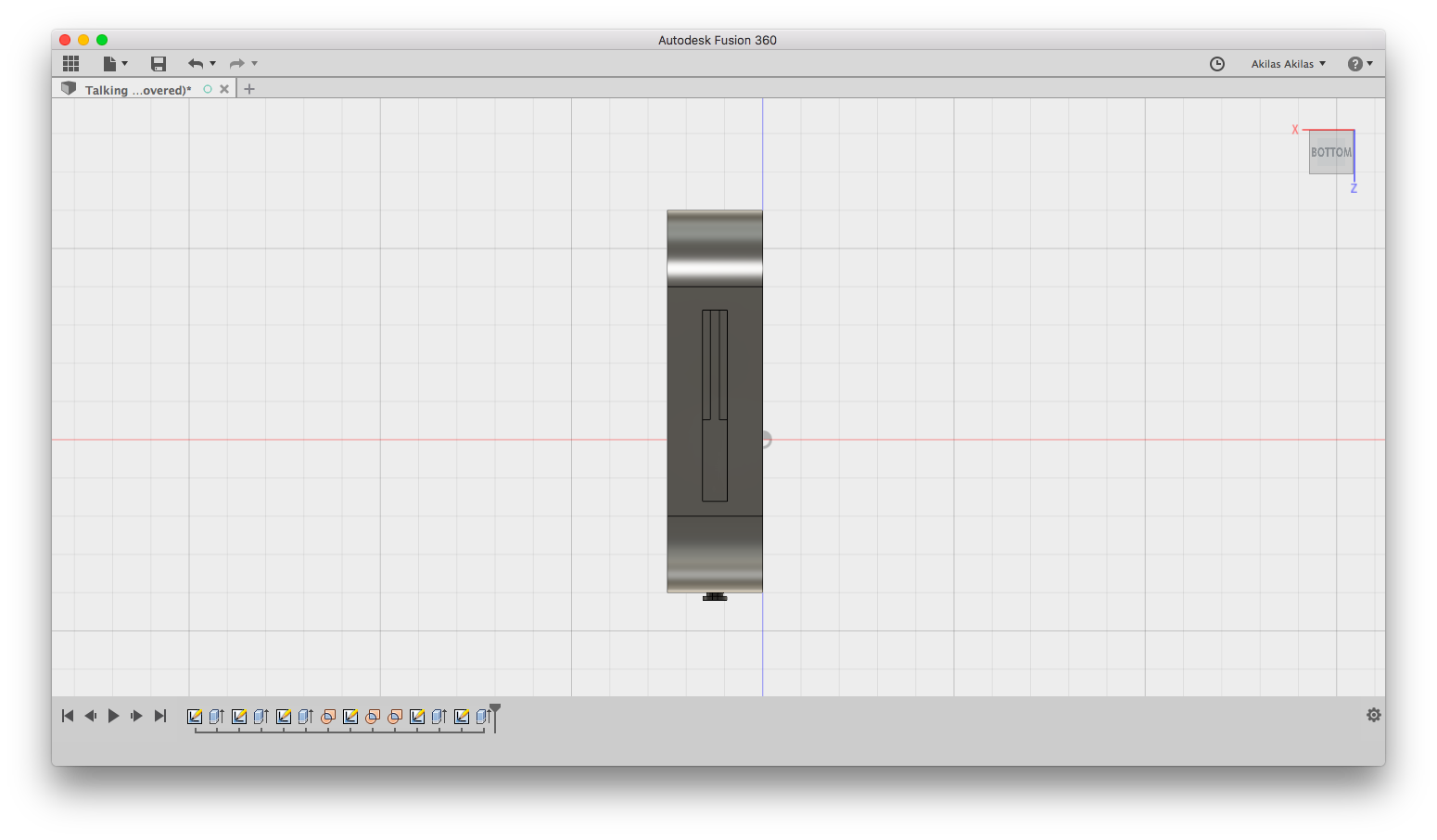
Task: Open the Help question mark menu
Action: click(1360, 63)
